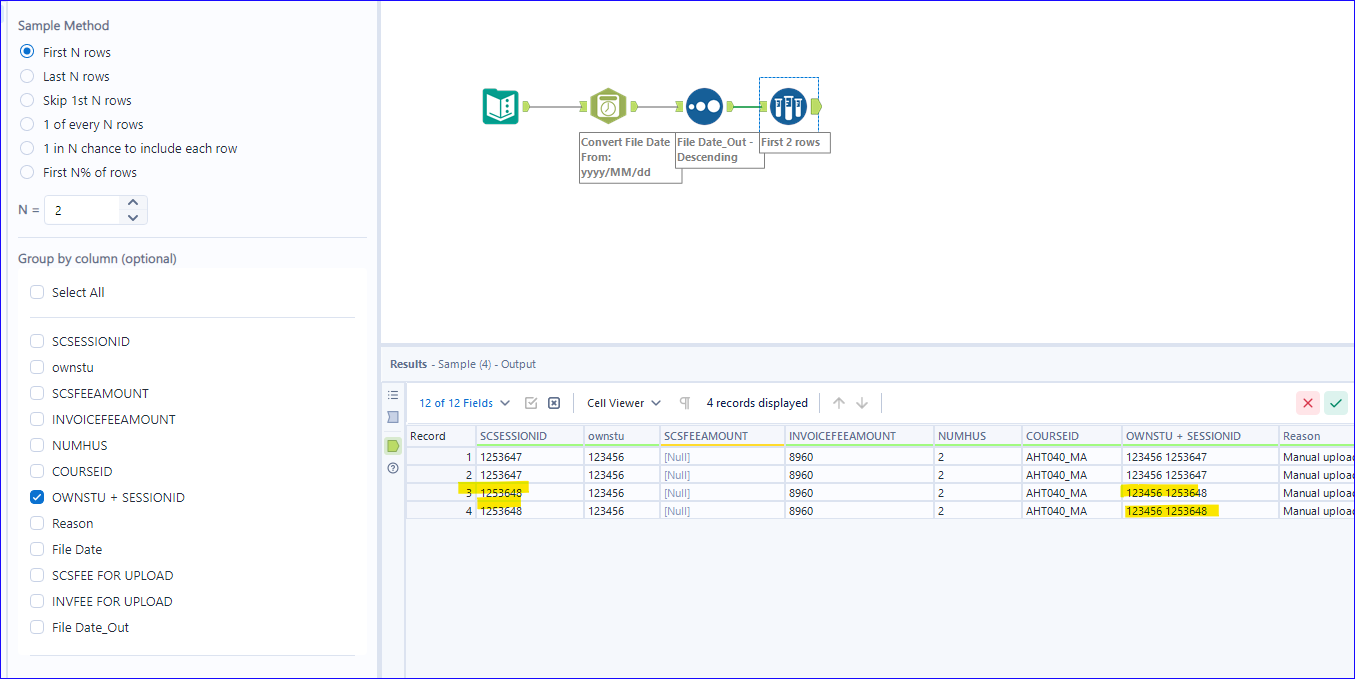This screenshot has width=1355, height=679.
Task: Open the help question mark icon in Results
Action: click(393, 467)
